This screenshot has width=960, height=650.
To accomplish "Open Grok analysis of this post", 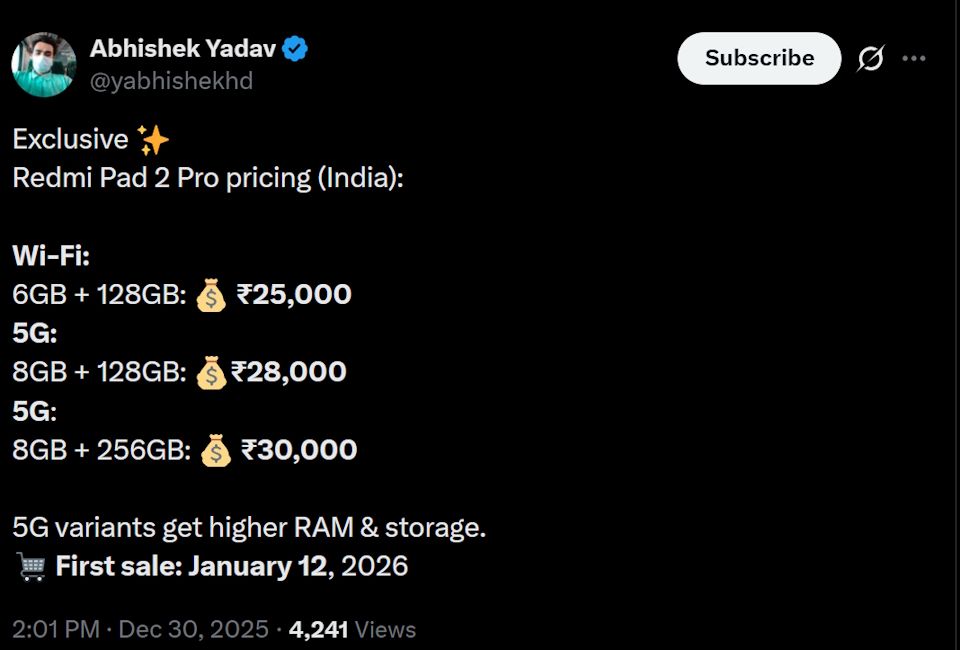I will coord(871,58).
